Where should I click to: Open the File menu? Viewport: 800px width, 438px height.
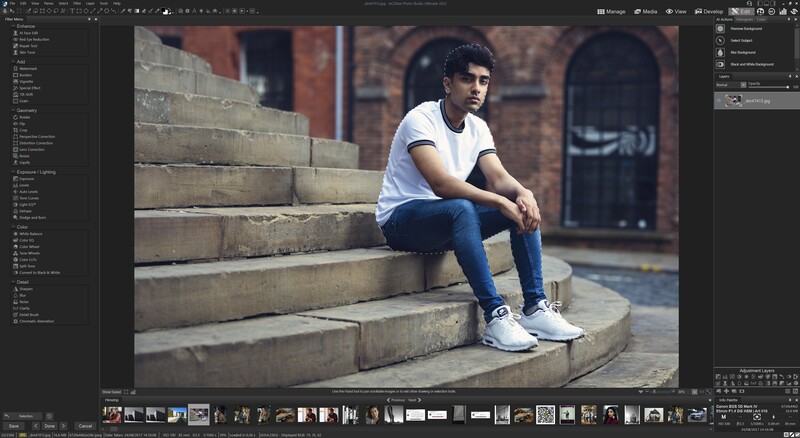tap(12, 3)
